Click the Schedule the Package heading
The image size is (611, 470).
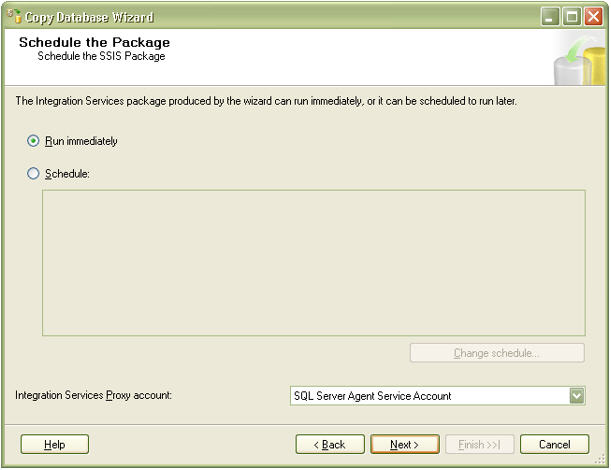point(94,42)
